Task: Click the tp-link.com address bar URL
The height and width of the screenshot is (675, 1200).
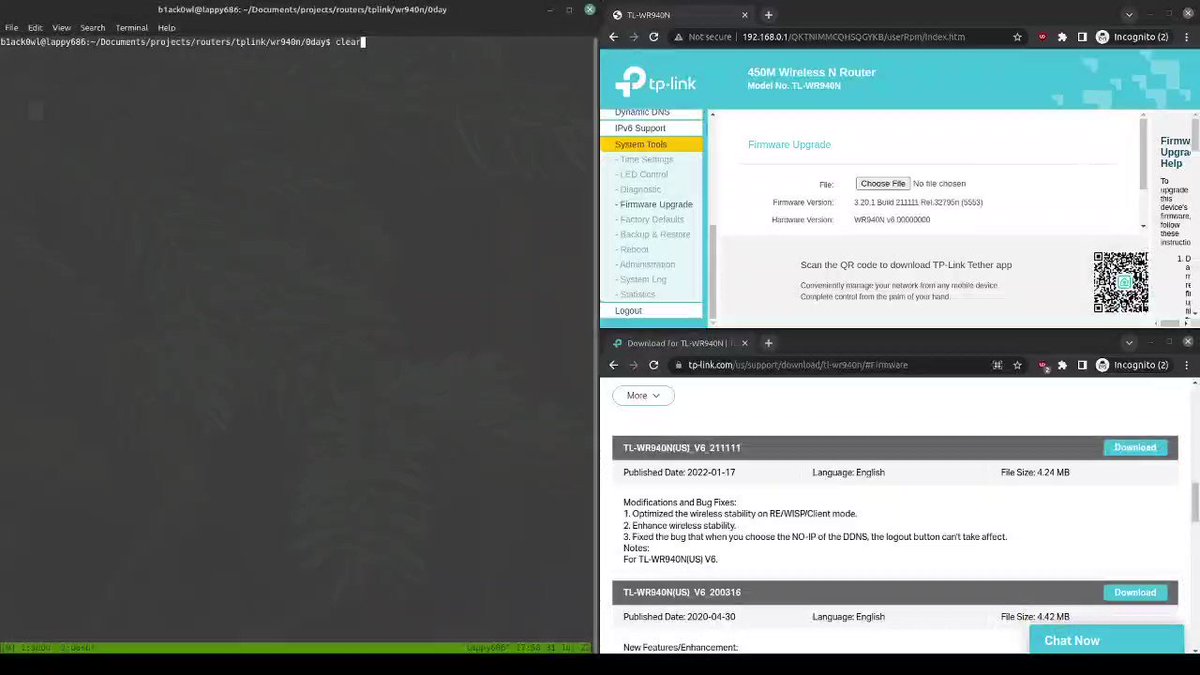Action: 798,365
